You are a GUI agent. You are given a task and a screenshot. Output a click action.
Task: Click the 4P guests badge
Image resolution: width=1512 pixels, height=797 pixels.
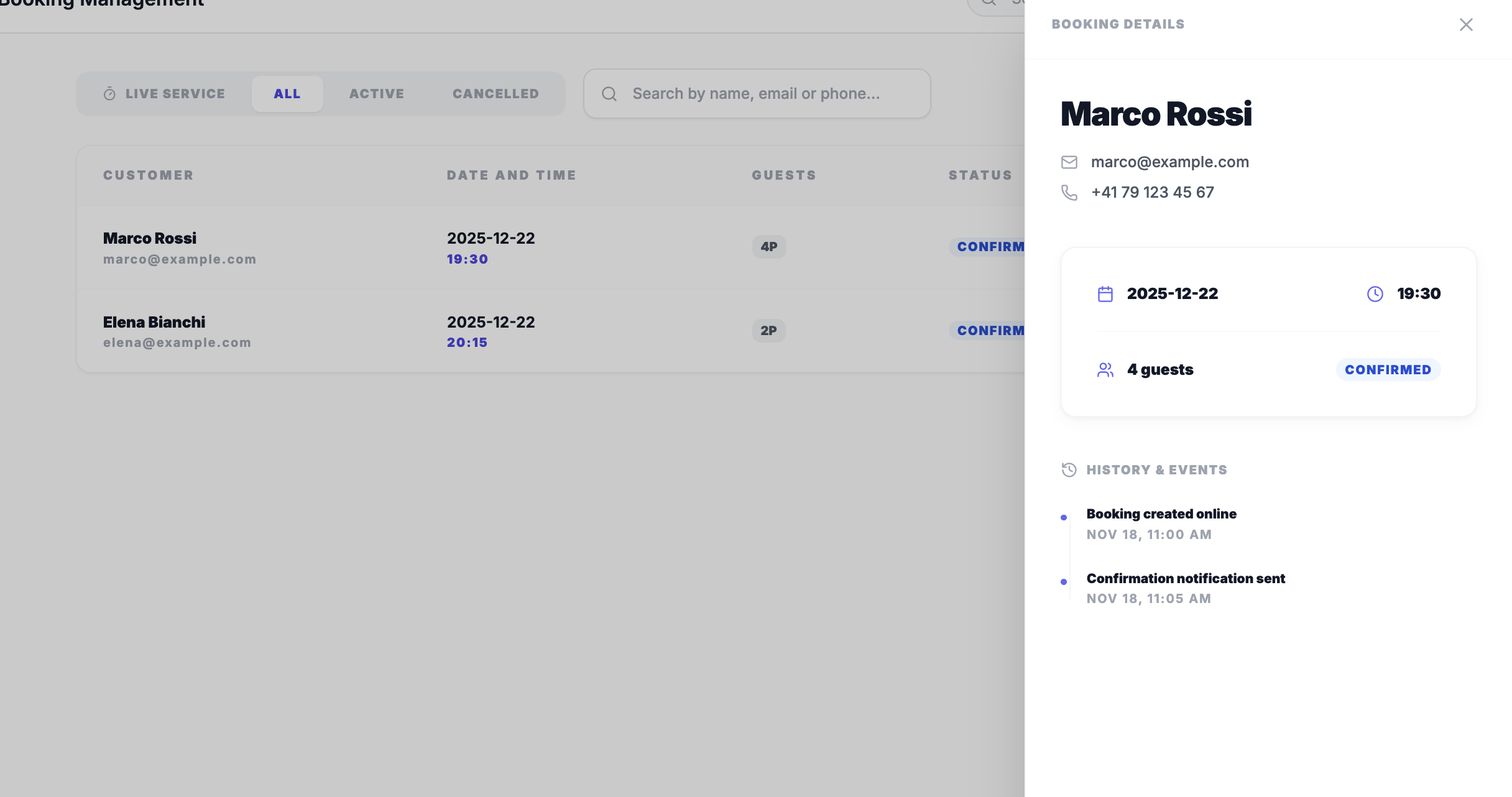coord(768,247)
